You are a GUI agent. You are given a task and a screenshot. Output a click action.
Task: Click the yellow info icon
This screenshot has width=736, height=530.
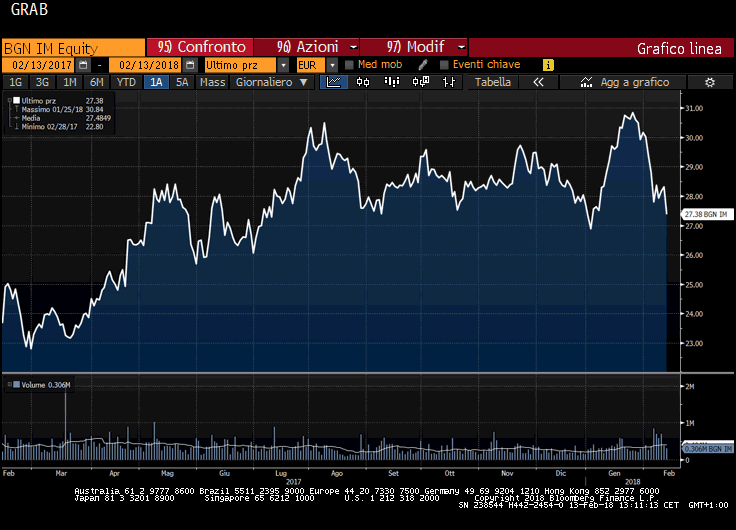(x=548, y=65)
